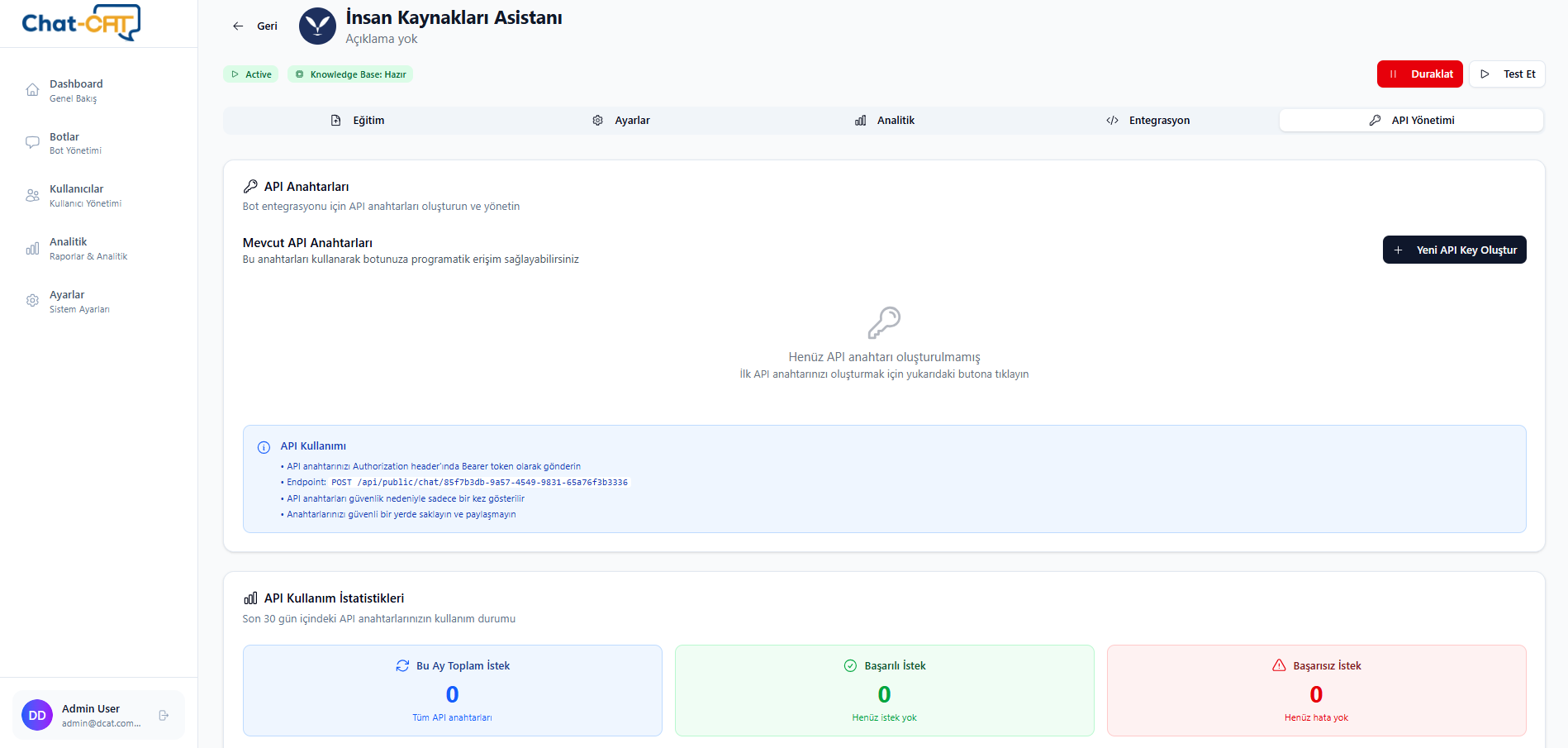Click the logout icon beside Admin User
This screenshot has width=1568, height=748.
[x=164, y=716]
